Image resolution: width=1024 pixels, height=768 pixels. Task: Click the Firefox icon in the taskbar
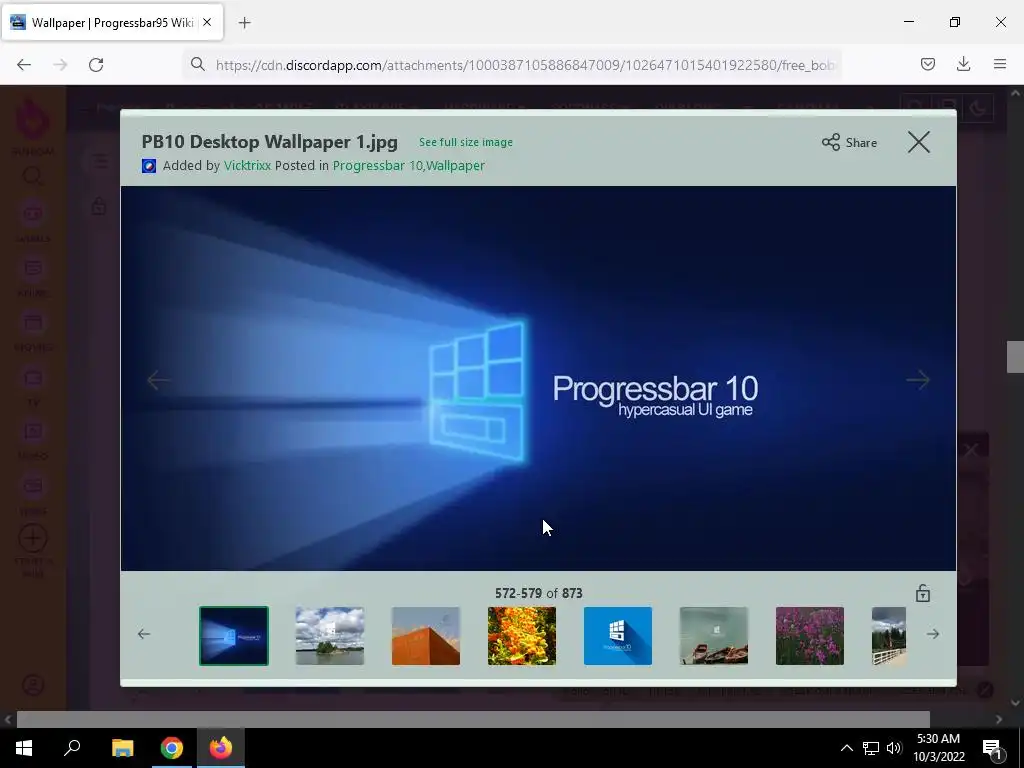[221, 748]
